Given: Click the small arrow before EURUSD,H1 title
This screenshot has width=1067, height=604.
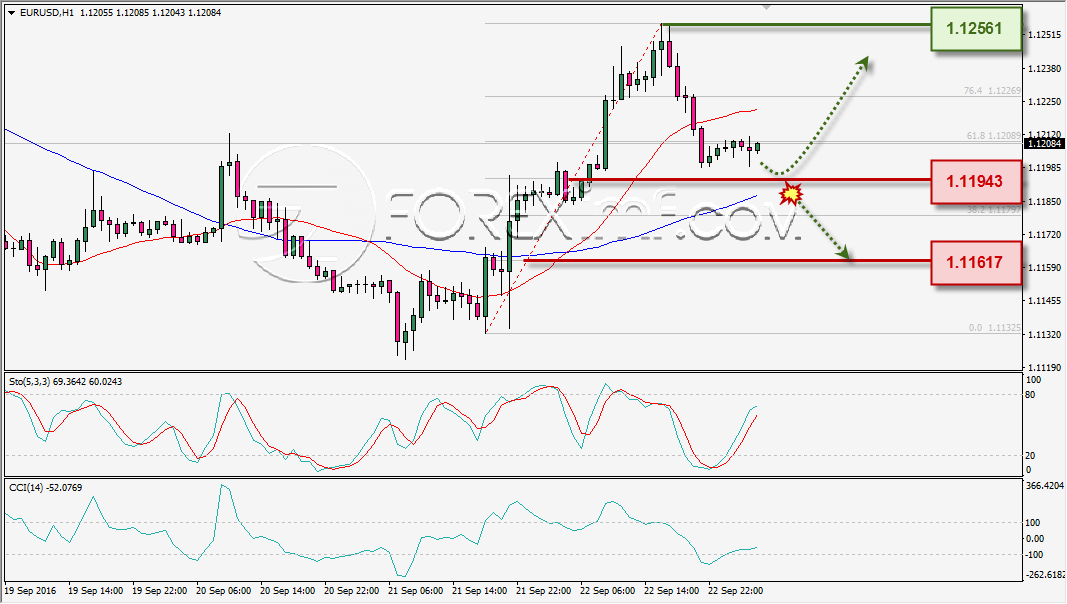Looking at the screenshot, I should pyautogui.click(x=12, y=12).
